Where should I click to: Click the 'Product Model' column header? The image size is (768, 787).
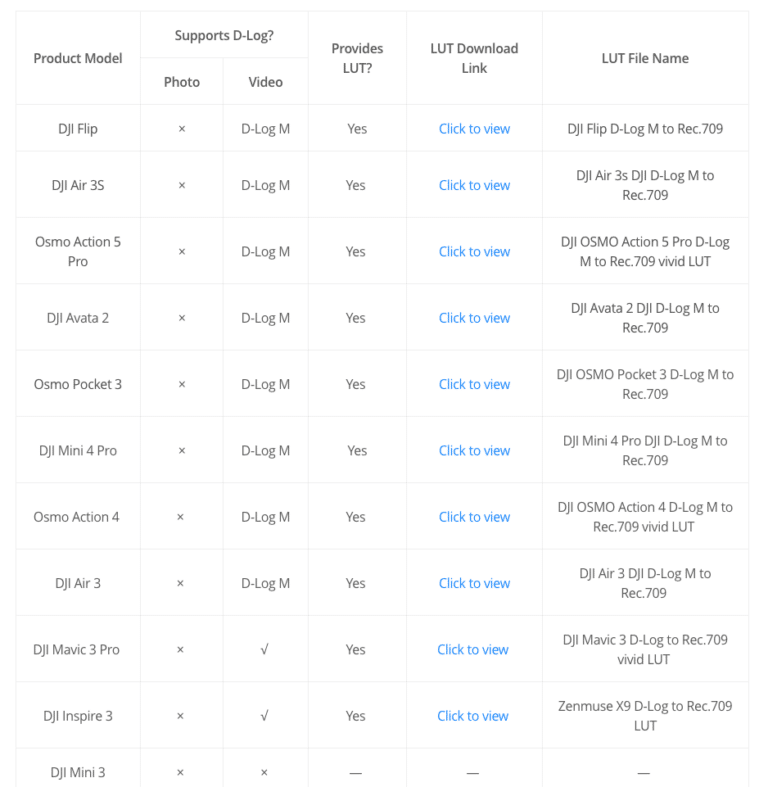click(x=78, y=58)
